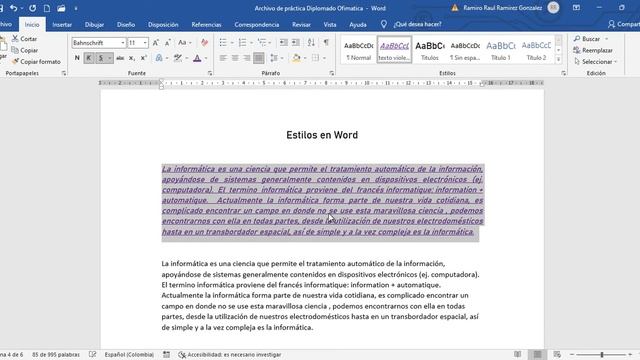
Task: Increase paragraph indent
Action: pyautogui.click(x=296, y=42)
